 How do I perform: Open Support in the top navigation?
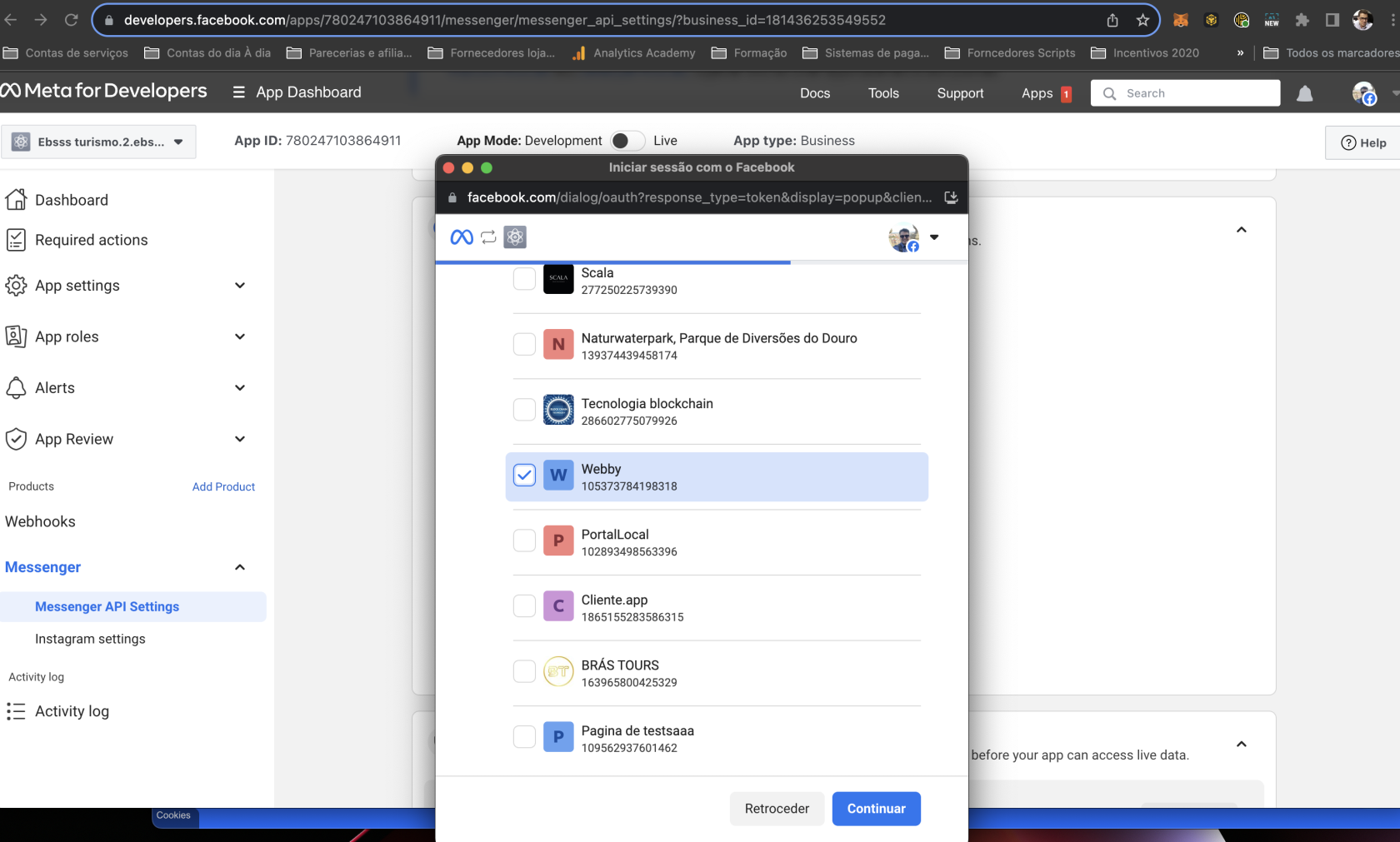click(960, 93)
